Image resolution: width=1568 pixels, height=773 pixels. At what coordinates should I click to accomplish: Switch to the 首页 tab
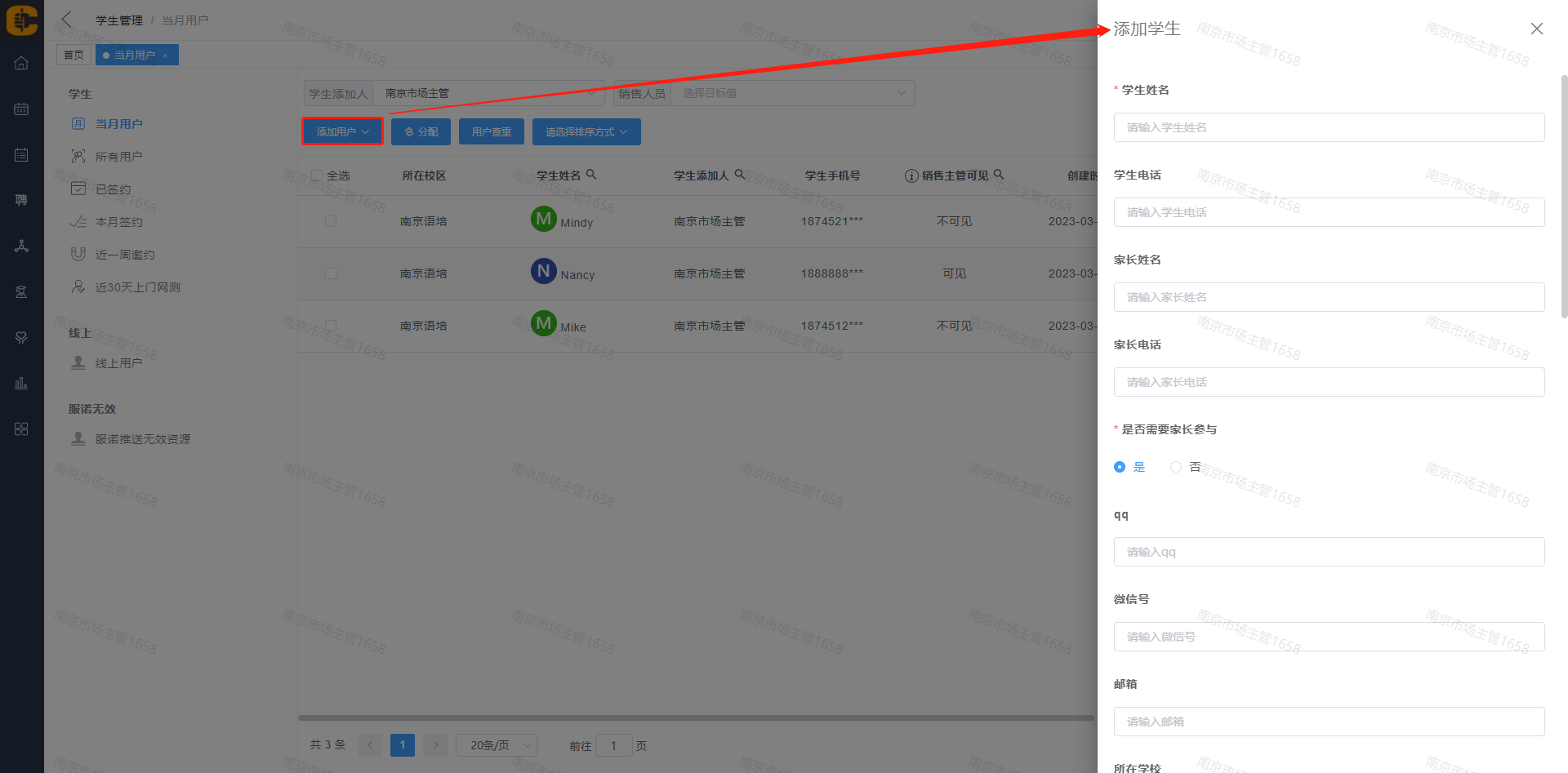(x=73, y=55)
